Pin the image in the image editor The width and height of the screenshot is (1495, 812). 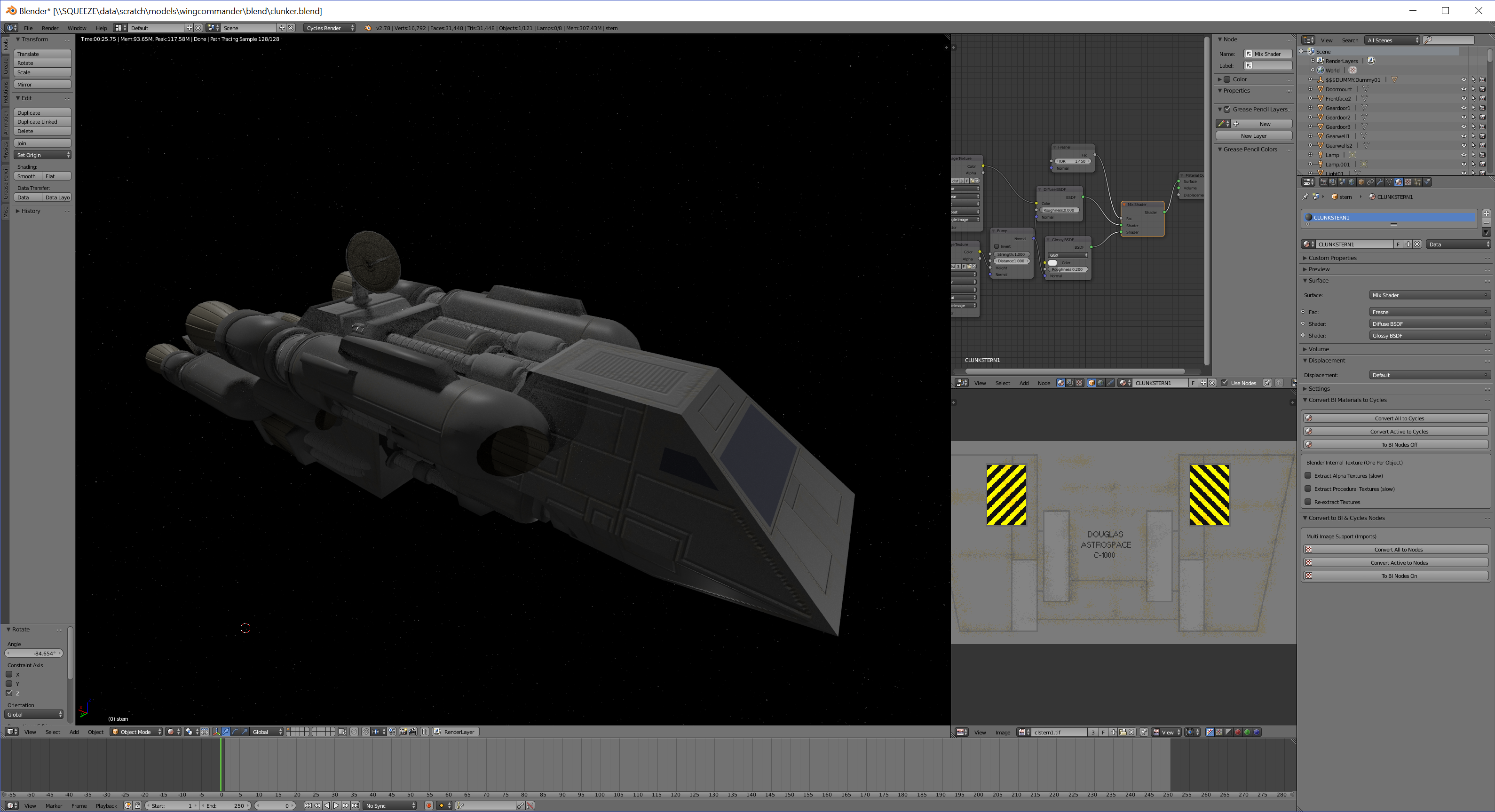point(1143,732)
